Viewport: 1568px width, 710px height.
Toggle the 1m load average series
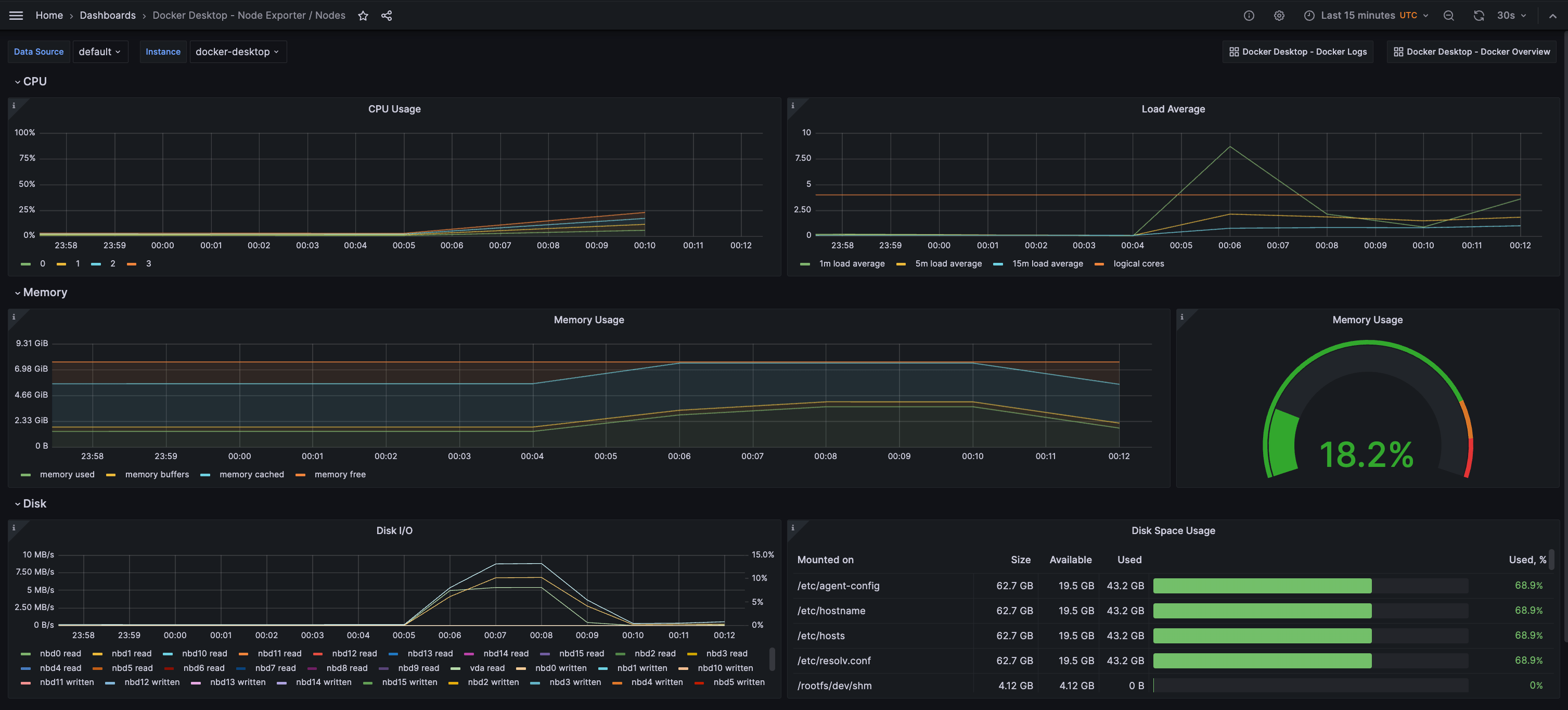click(x=852, y=263)
